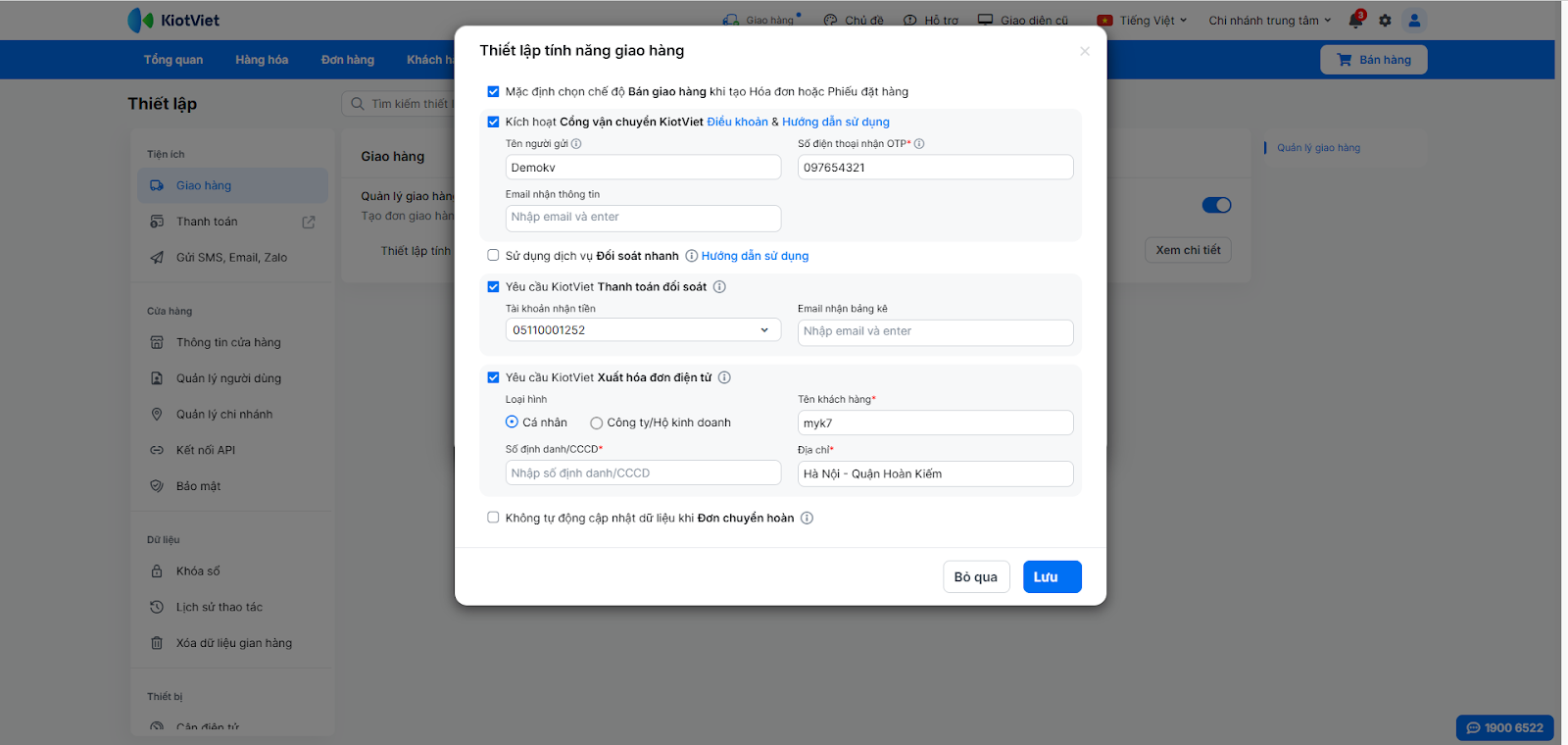
Task: Go to the Tổng quan tab
Action: tap(173, 60)
